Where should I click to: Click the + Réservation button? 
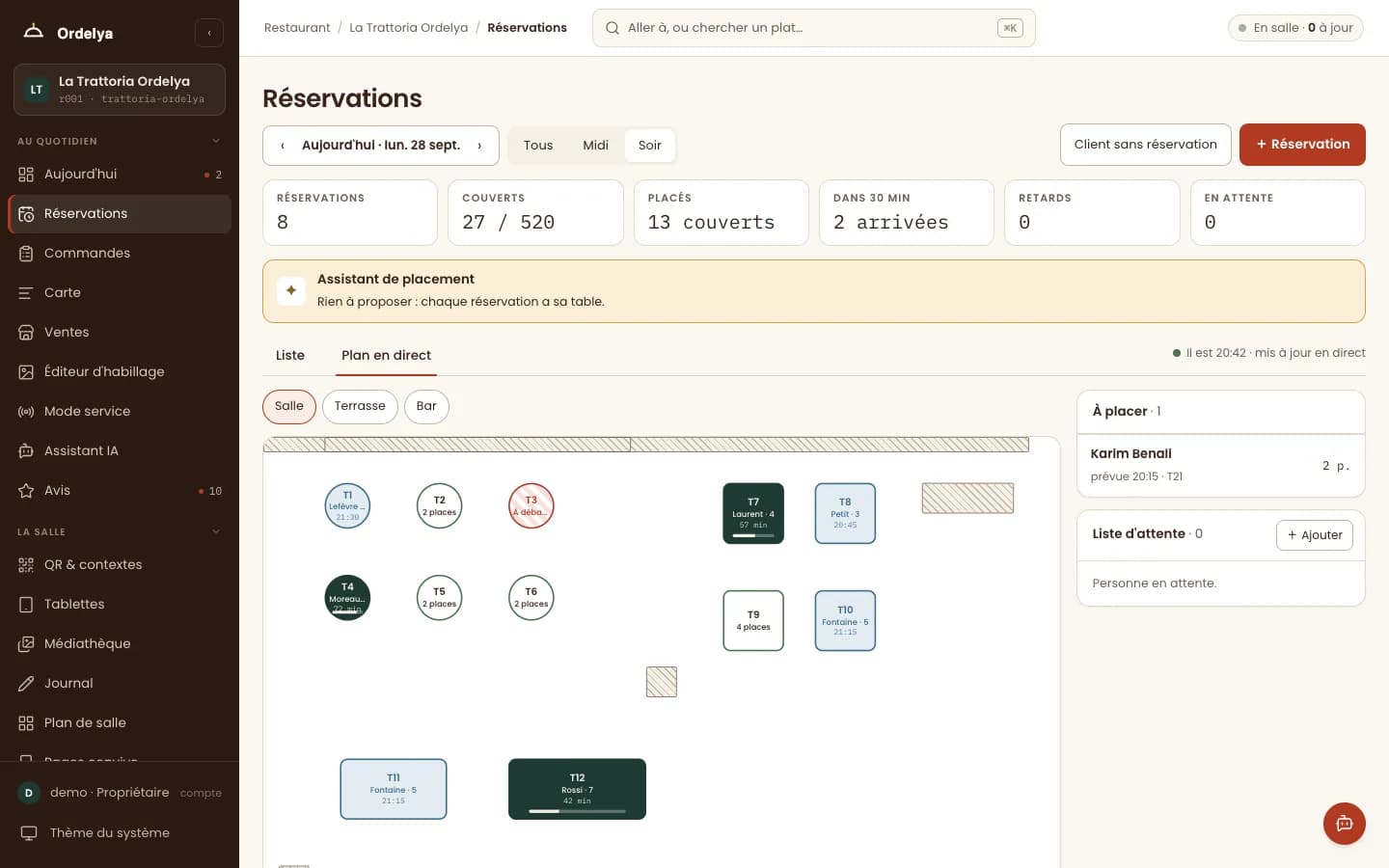[x=1302, y=145]
